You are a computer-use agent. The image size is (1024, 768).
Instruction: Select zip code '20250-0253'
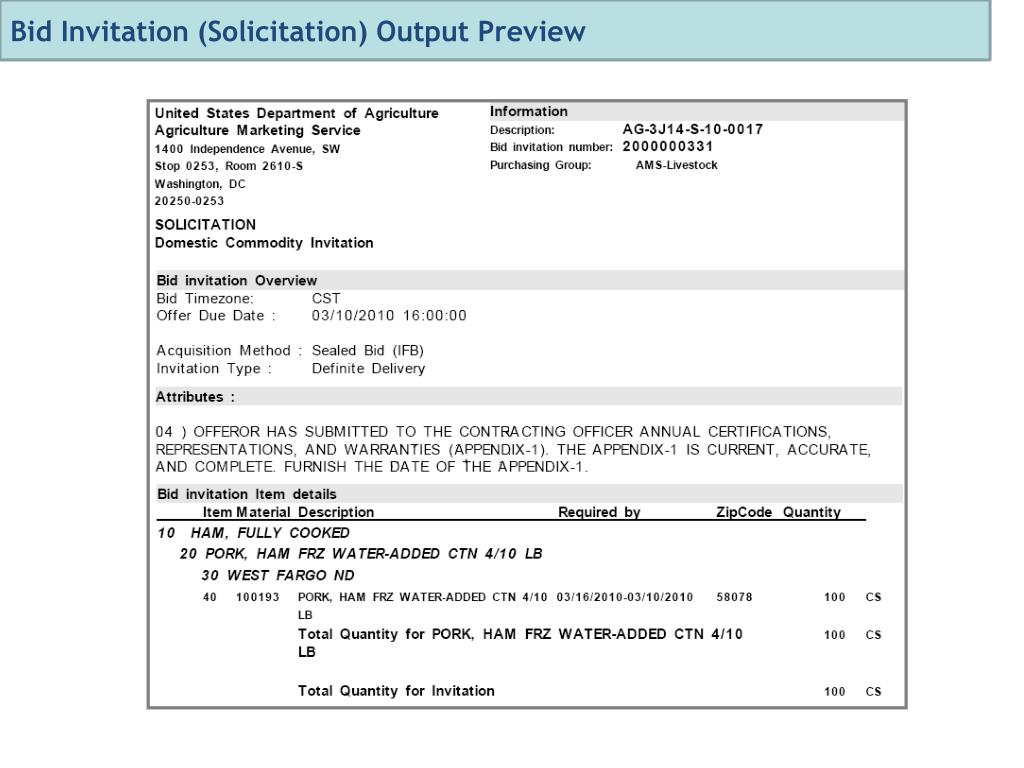[189, 201]
